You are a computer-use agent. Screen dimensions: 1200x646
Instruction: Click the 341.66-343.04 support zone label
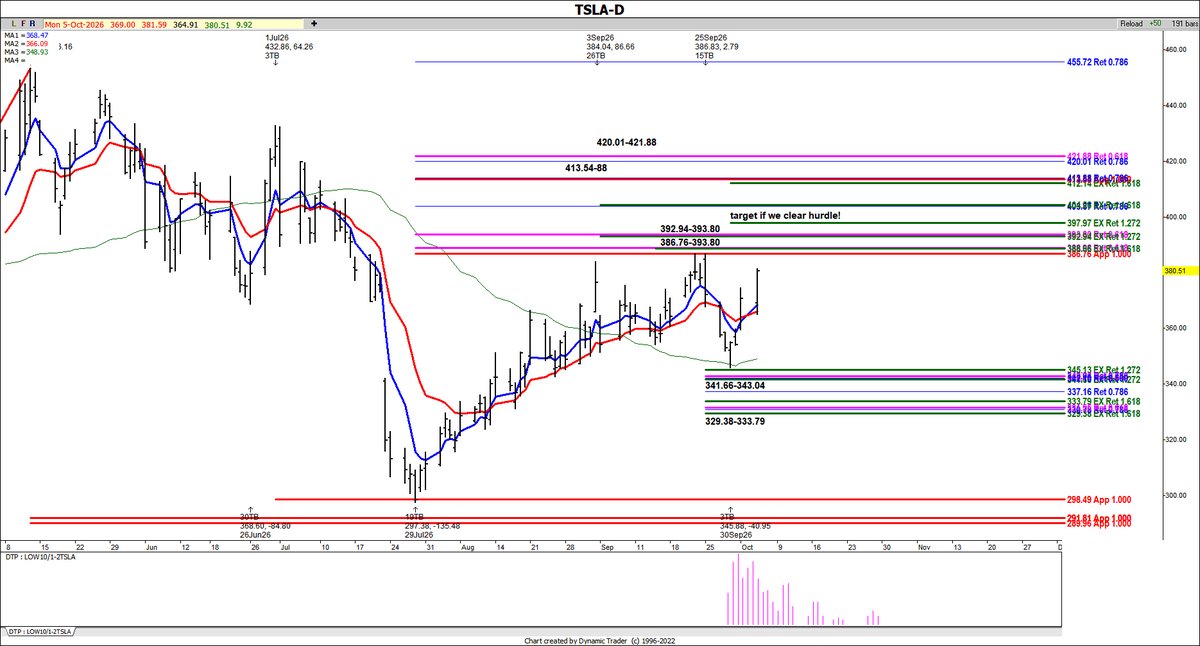click(x=735, y=385)
